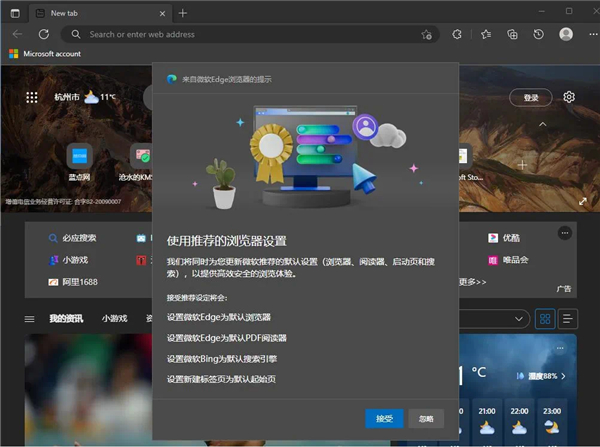Switch to grid layout view for feed
600x447 pixels.
point(546,318)
